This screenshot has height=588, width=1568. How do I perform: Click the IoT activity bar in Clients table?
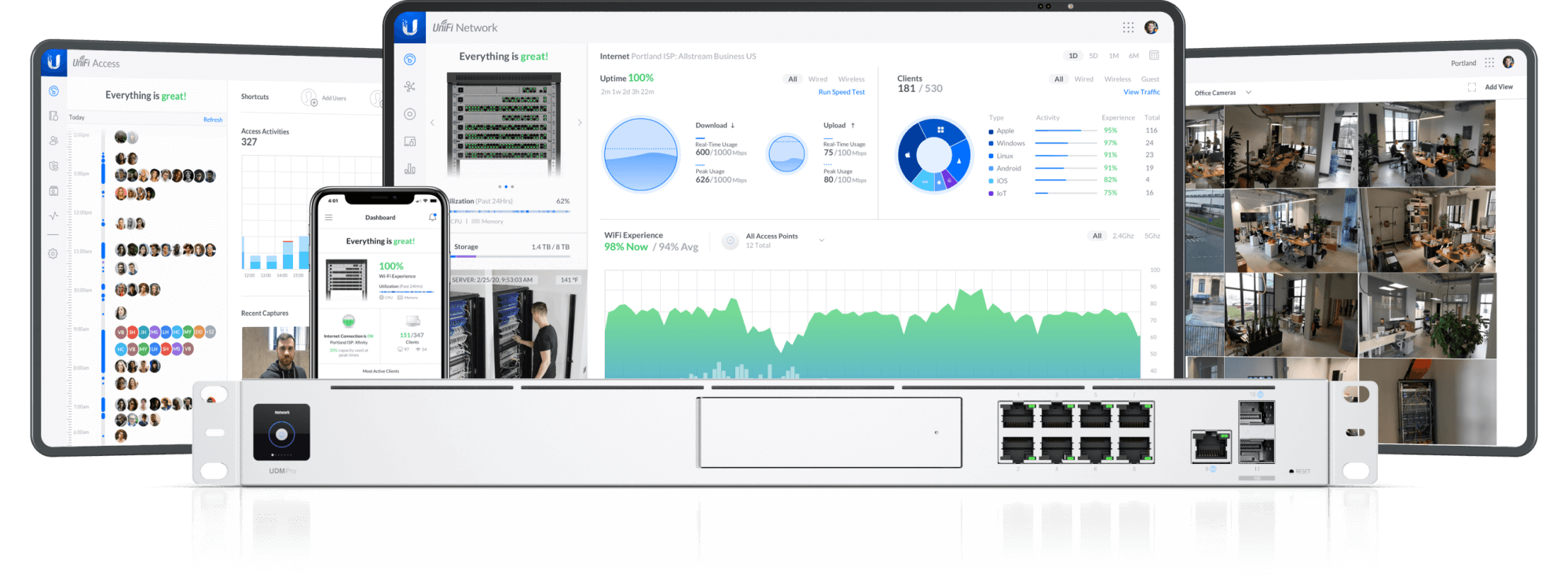(x=1065, y=193)
